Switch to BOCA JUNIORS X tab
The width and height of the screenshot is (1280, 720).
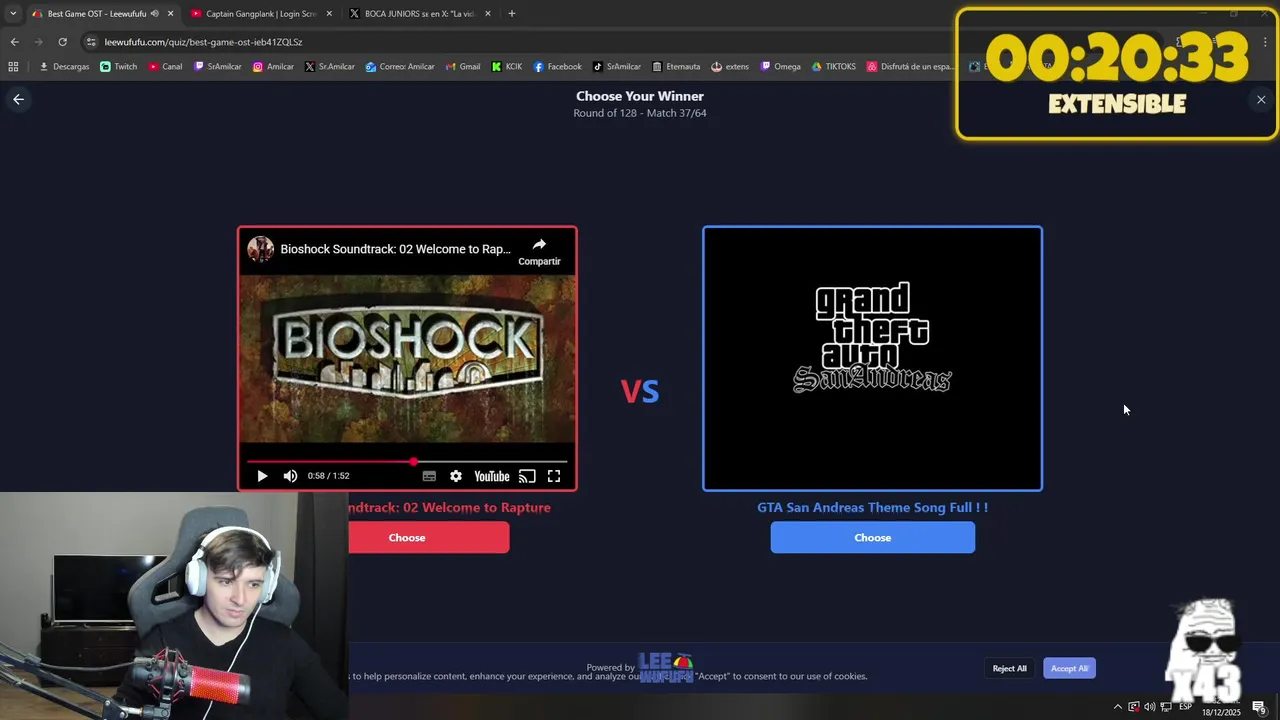tap(419, 14)
